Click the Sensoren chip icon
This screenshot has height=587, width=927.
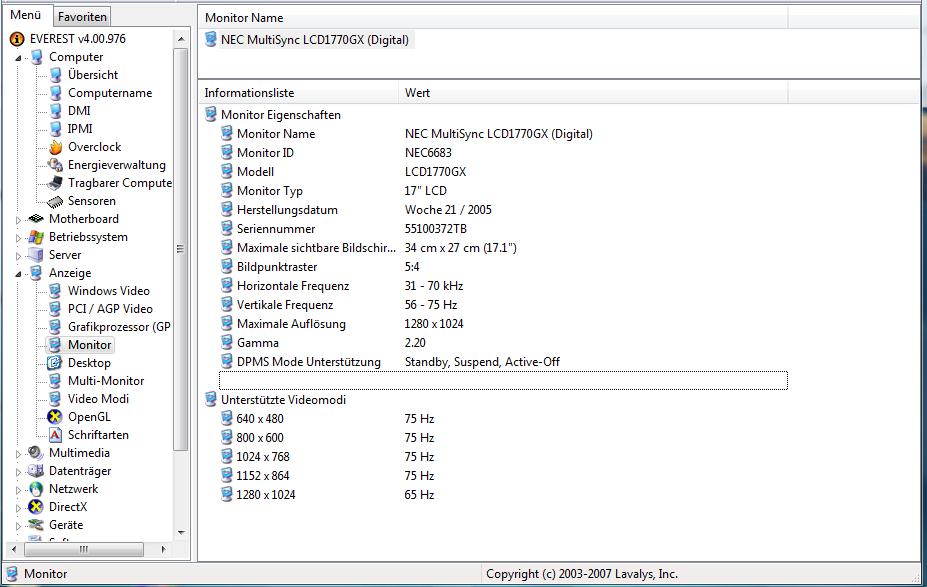pyautogui.click(x=55, y=202)
